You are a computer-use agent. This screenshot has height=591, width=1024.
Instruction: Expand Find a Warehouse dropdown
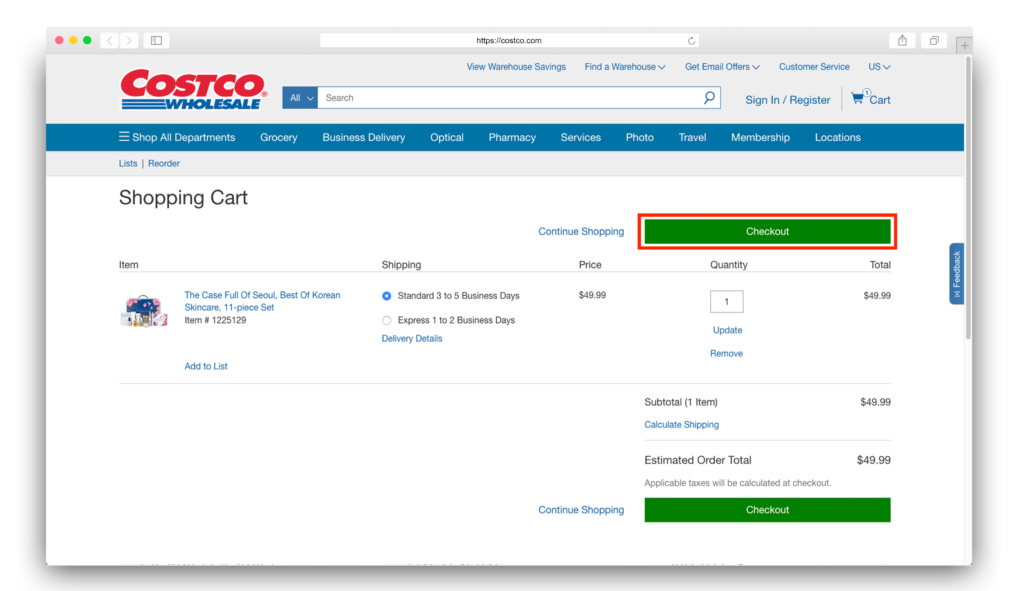[625, 67]
